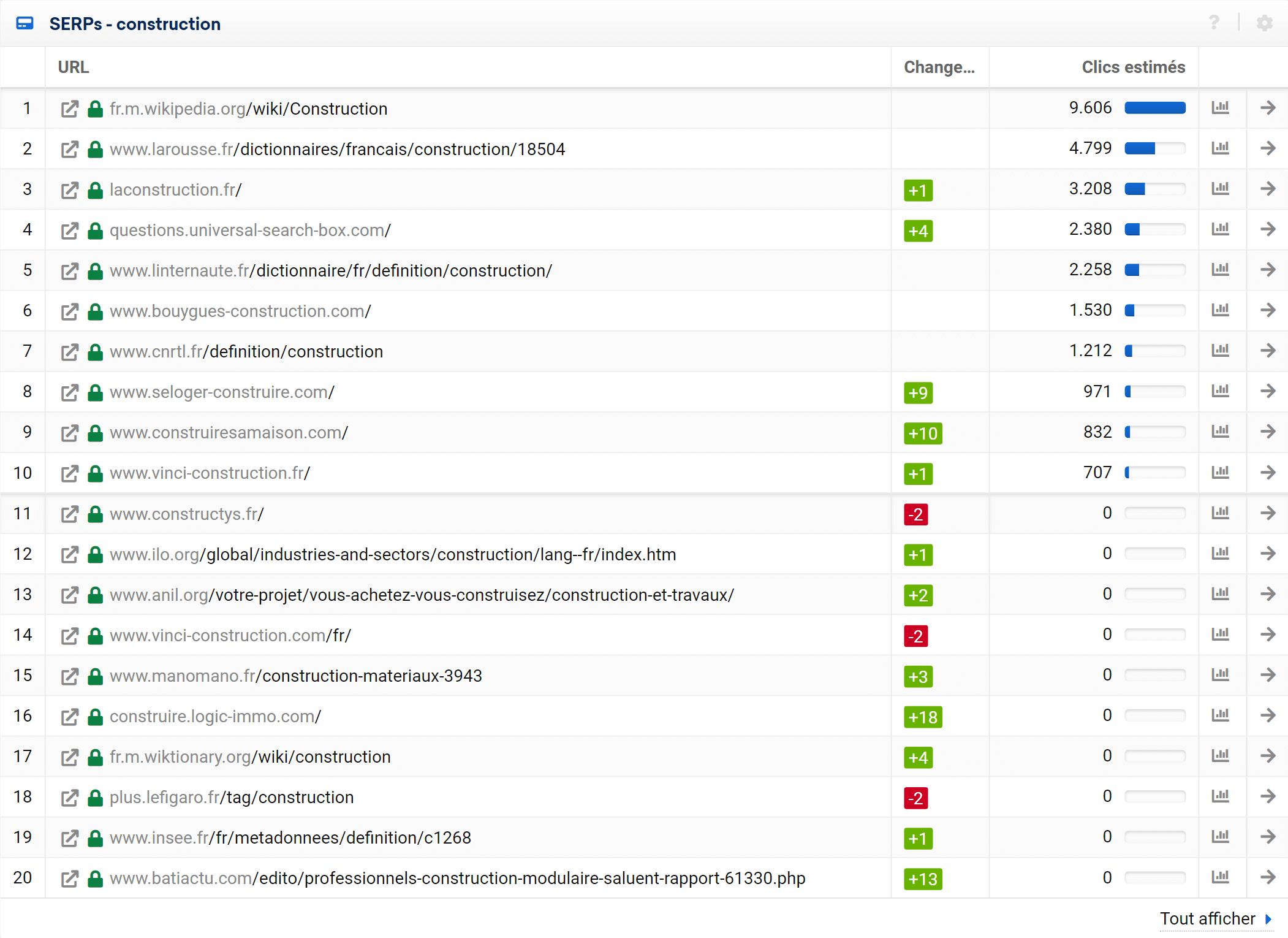Screen dimensions: 1288x938
Task: Click the SERPs - construction title
Action: [135, 24]
